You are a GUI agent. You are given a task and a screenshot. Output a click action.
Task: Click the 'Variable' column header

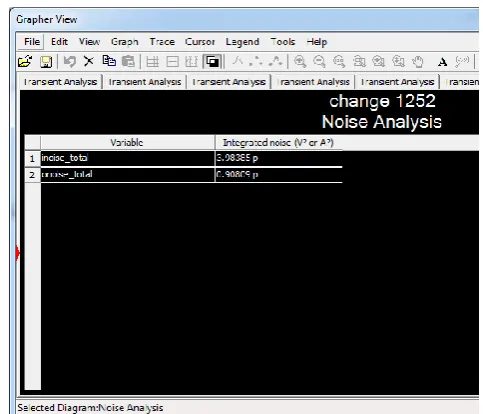(127, 142)
